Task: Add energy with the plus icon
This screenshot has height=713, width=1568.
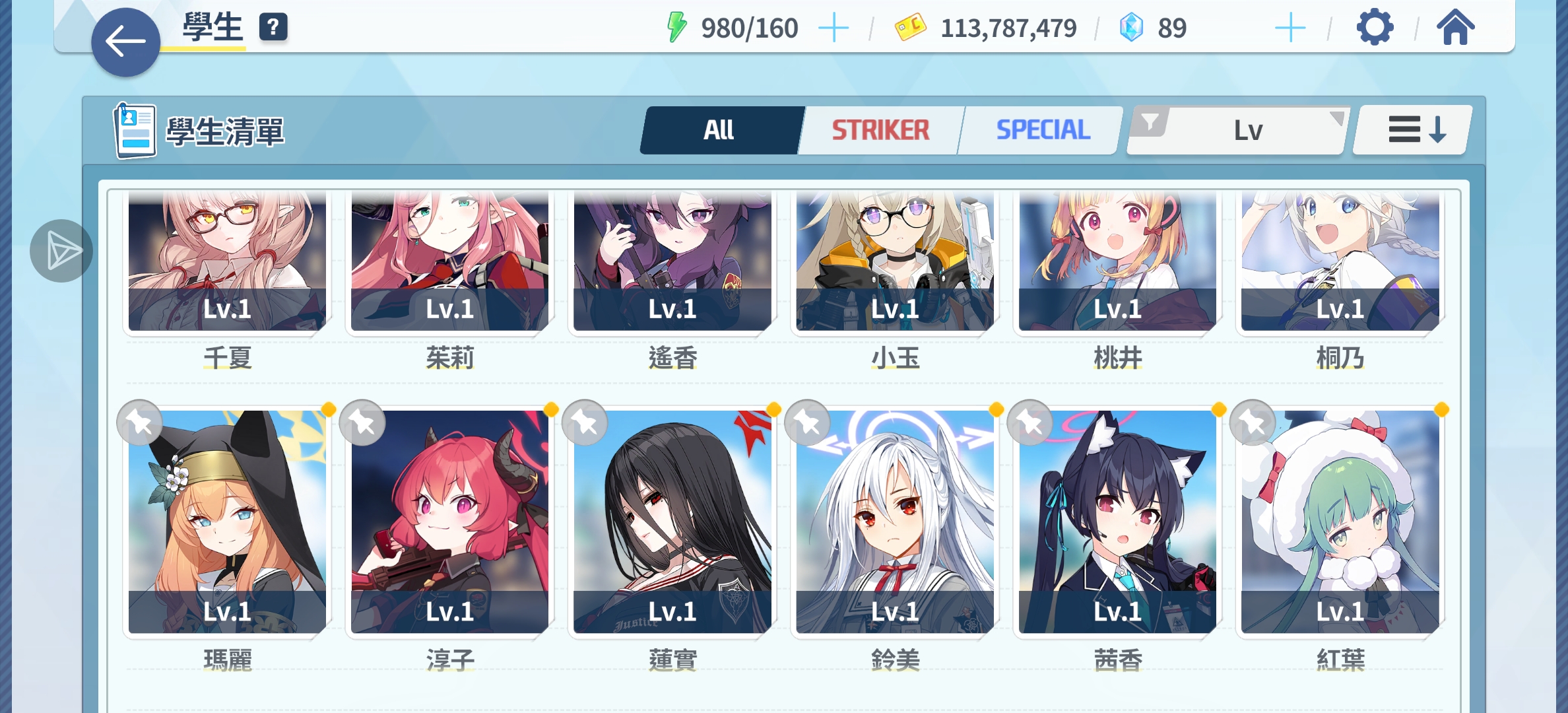Action: pyautogui.click(x=833, y=28)
